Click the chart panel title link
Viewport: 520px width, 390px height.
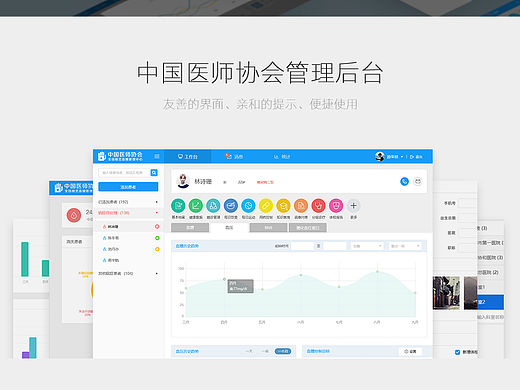pos(187,246)
